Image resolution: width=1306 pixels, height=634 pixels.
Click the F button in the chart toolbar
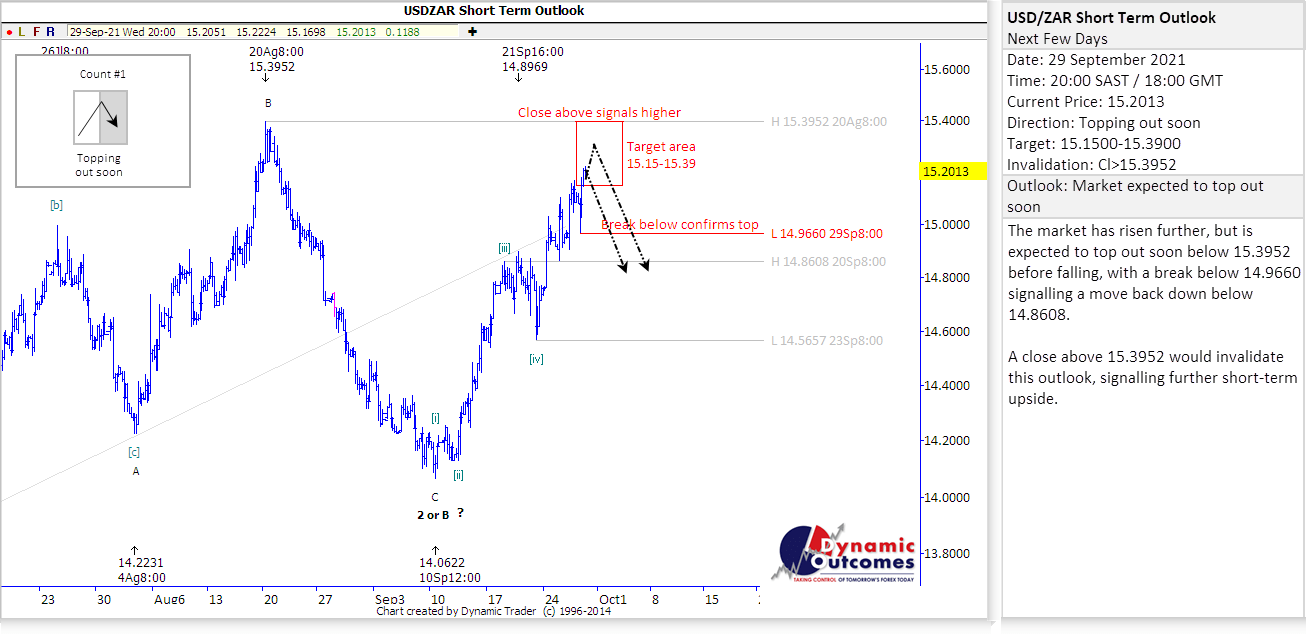click(x=36, y=32)
